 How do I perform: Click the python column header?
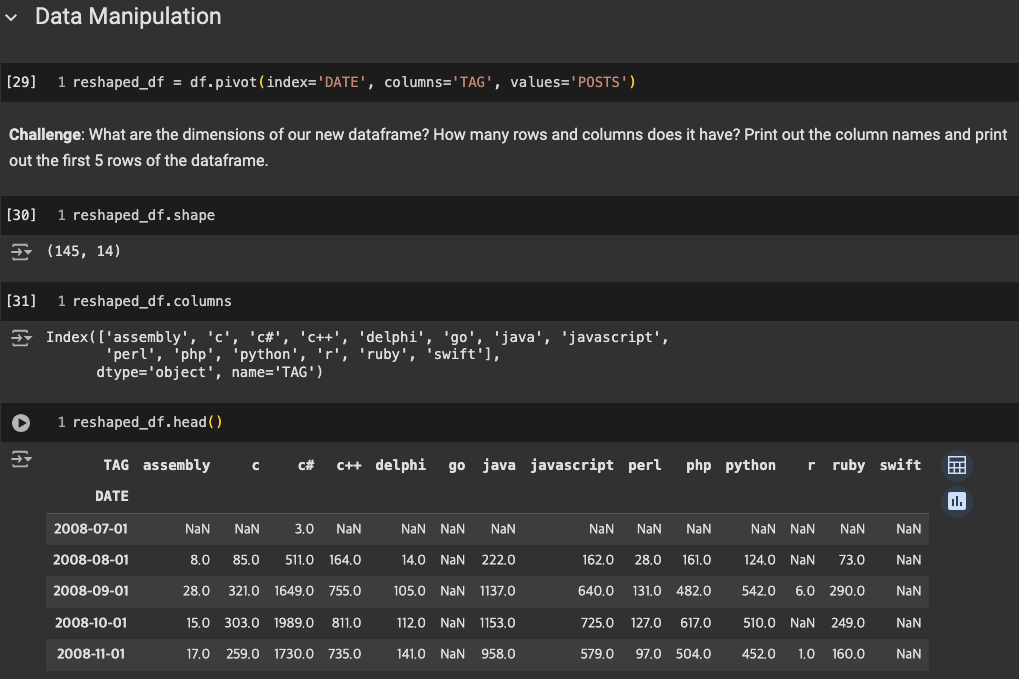point(750,465)
